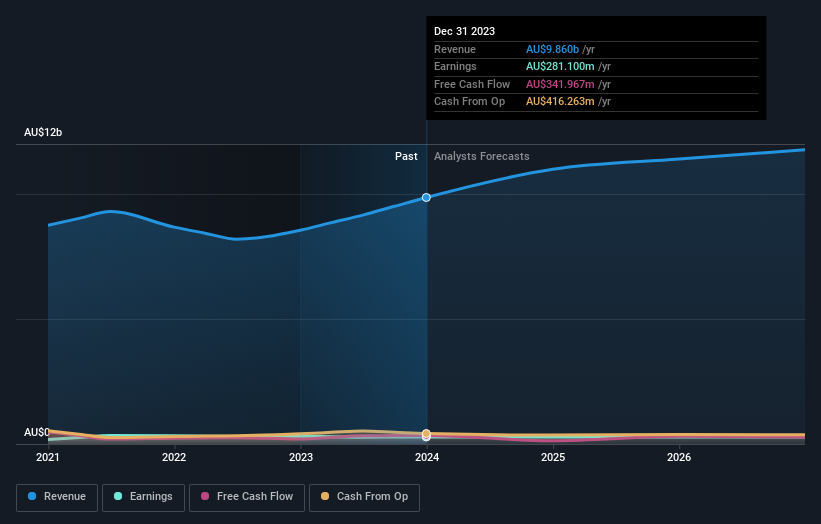Select the 2022 x-axis label
The image size is (821, 524).
point(174,458)
